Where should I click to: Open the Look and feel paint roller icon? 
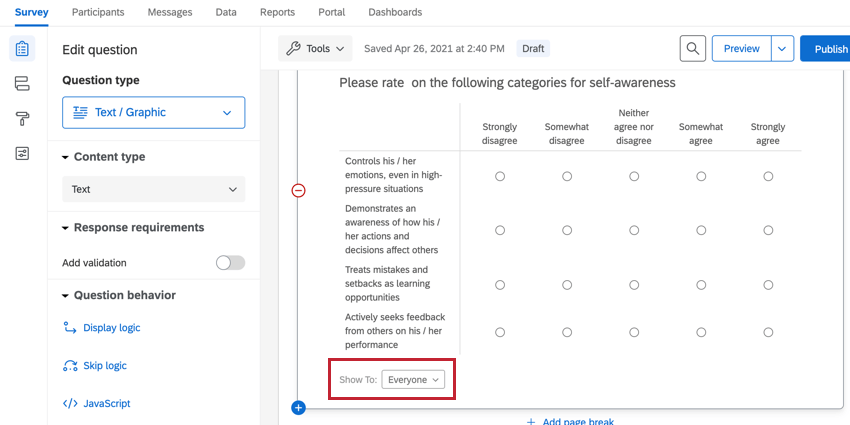click(x=22, y=119)
